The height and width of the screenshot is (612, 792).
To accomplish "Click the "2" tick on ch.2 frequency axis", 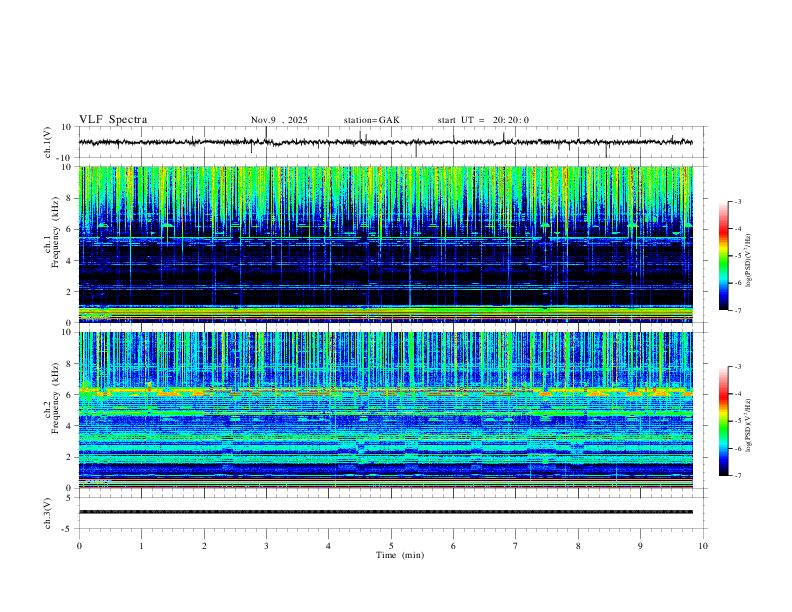I will (x=69, y=457).
